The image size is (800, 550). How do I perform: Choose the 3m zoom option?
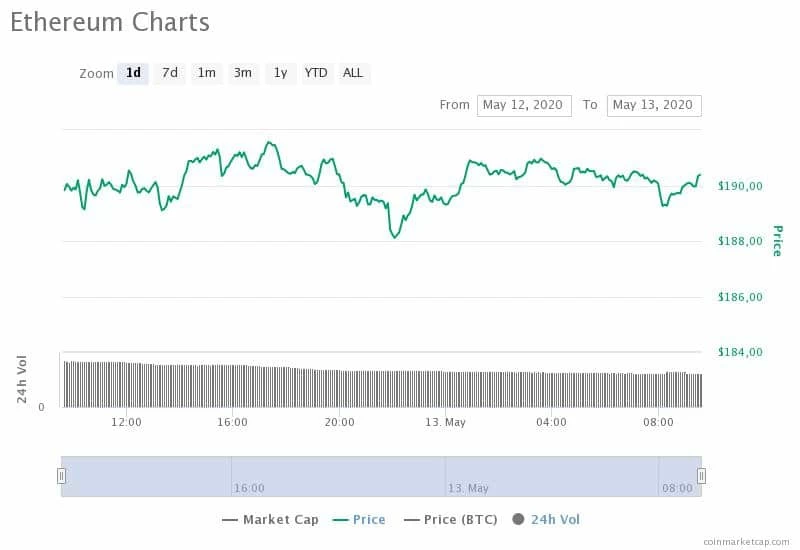coord(243,73)
